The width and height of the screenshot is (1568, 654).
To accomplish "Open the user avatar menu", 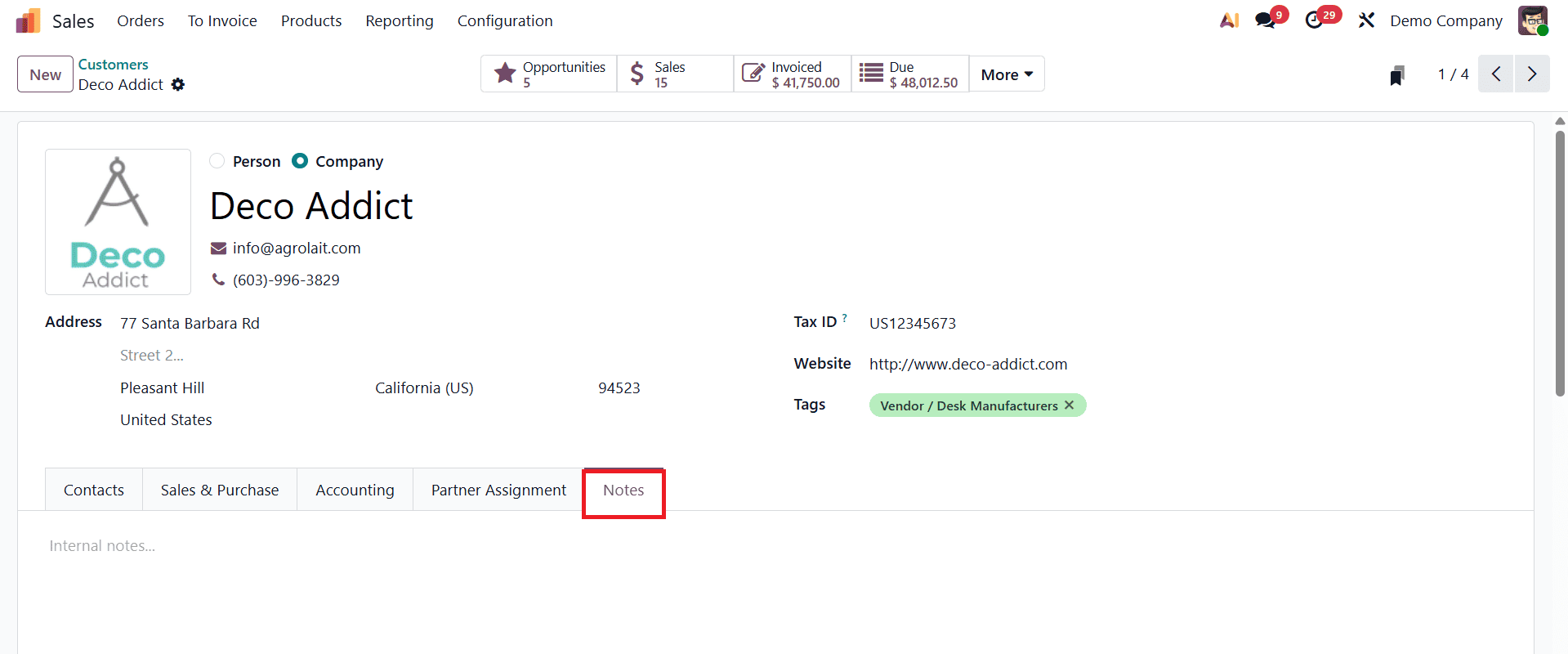I will [x=1533, y=20].
